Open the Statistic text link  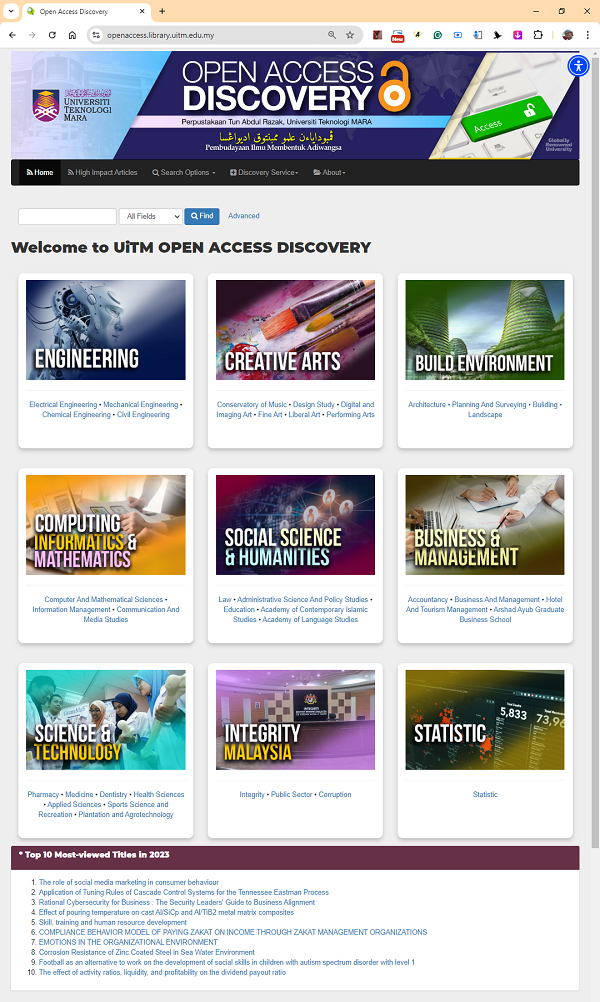click(x=485, y=794)
